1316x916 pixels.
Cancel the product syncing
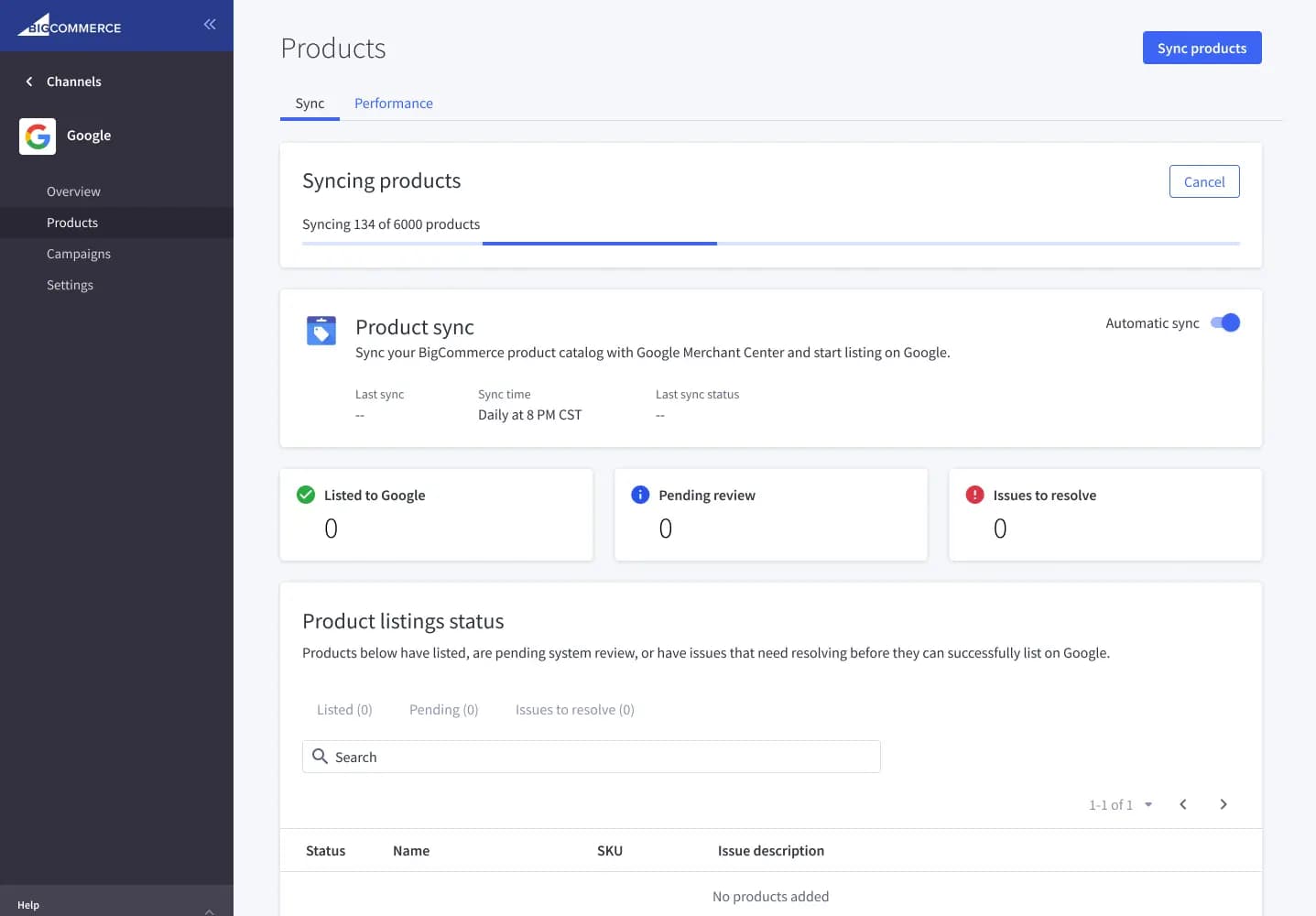pos(1204,181)
